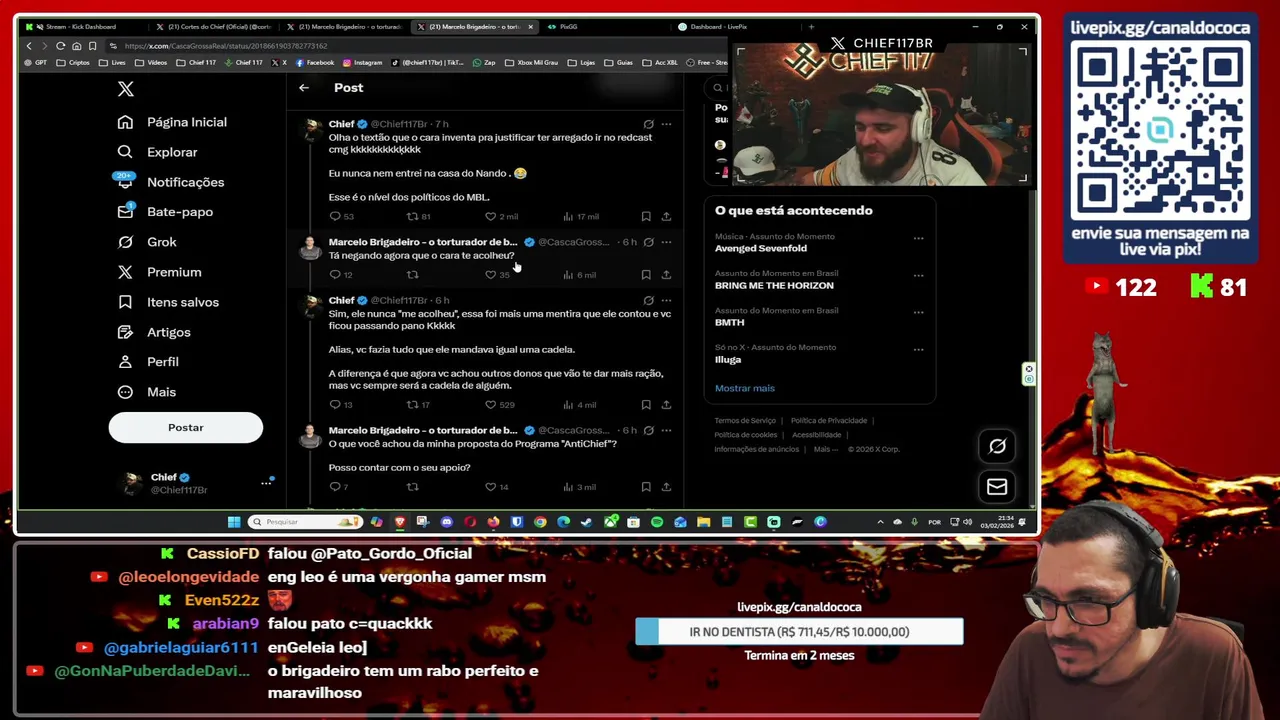1280x720 pixels.
Task: Reload the page in browser toolbar
Action: tap(60, 46)
